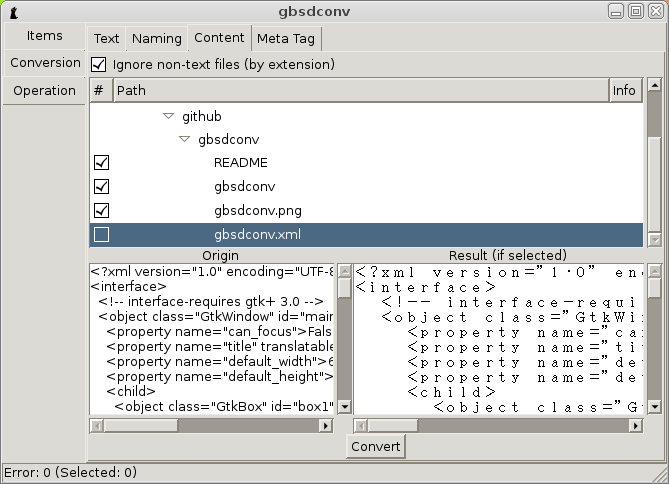Click the Origin label

coord(220,255)
